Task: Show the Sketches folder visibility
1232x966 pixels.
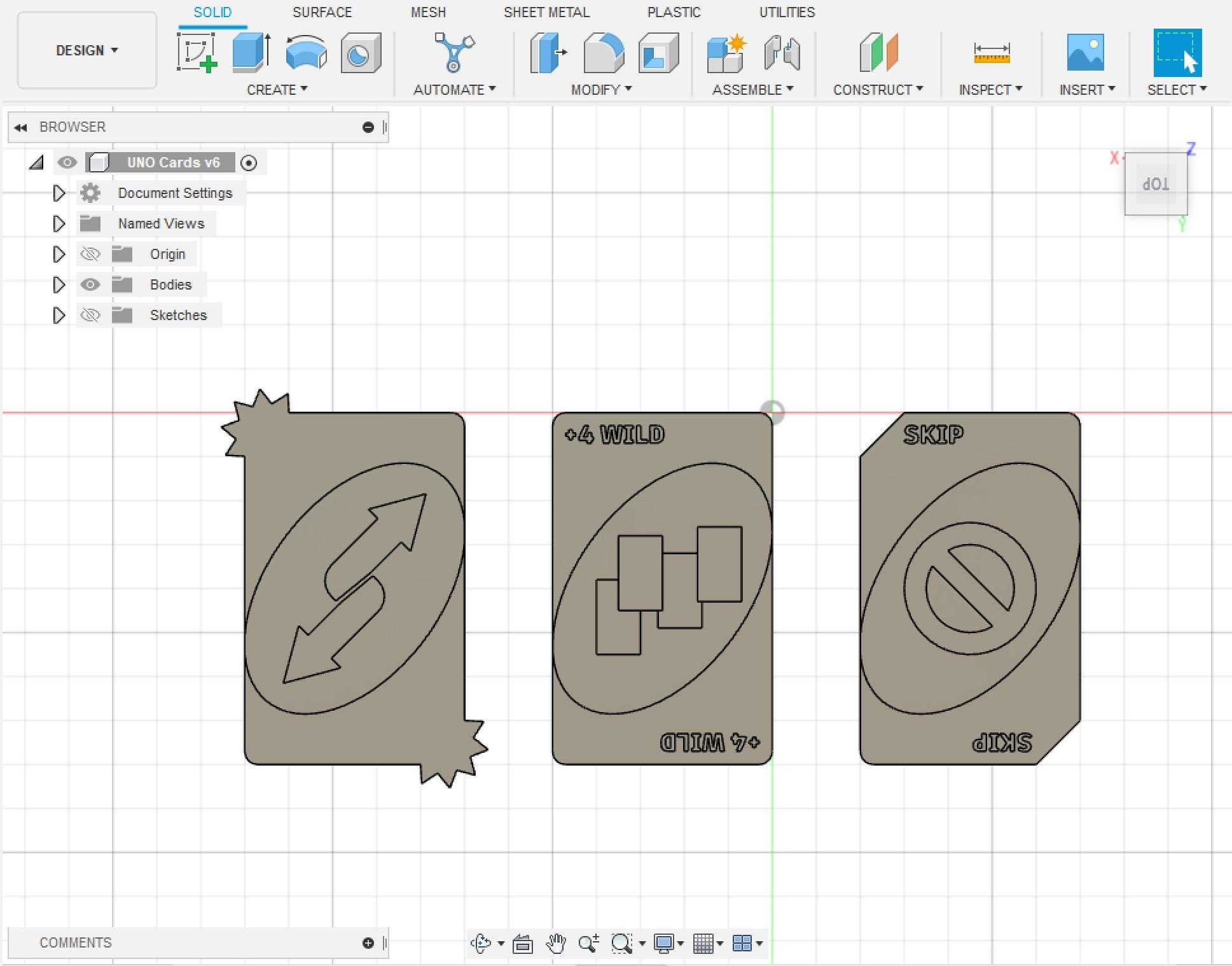Action: (x=90, y=315)
